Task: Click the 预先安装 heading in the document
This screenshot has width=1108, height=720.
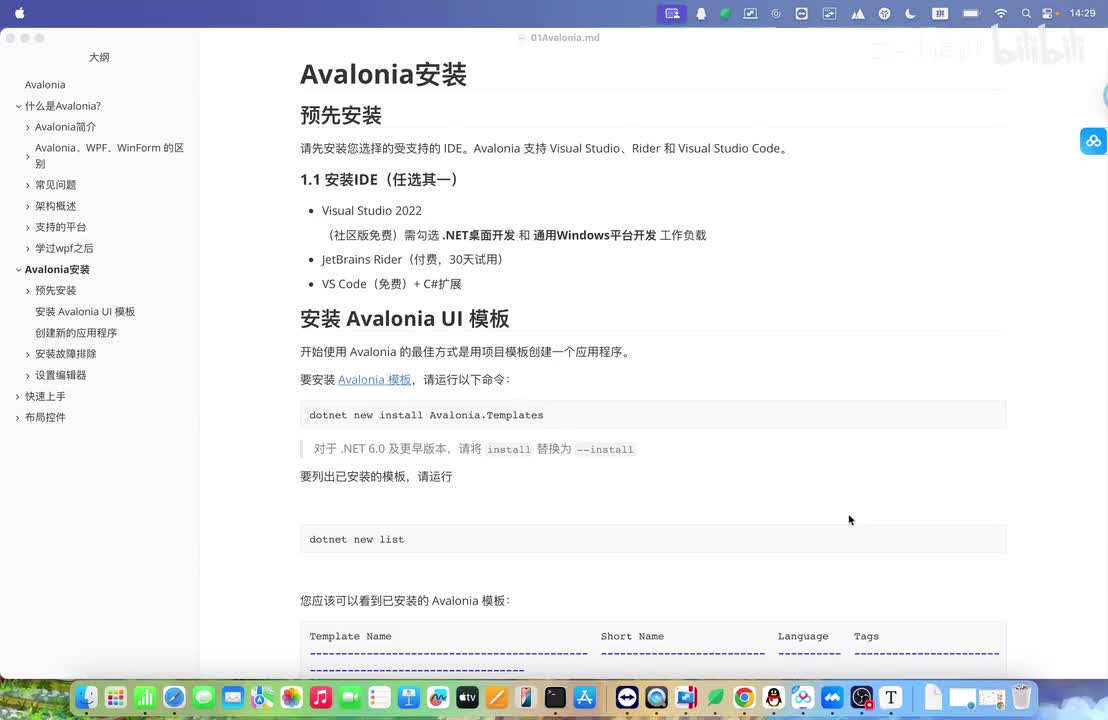Action: click(341, 115)
